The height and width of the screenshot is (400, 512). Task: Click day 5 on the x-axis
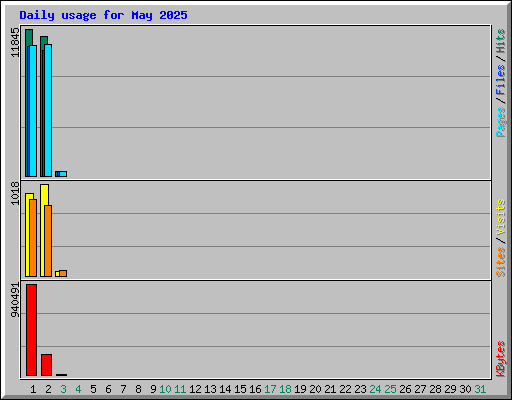click(x=93, y=389)
